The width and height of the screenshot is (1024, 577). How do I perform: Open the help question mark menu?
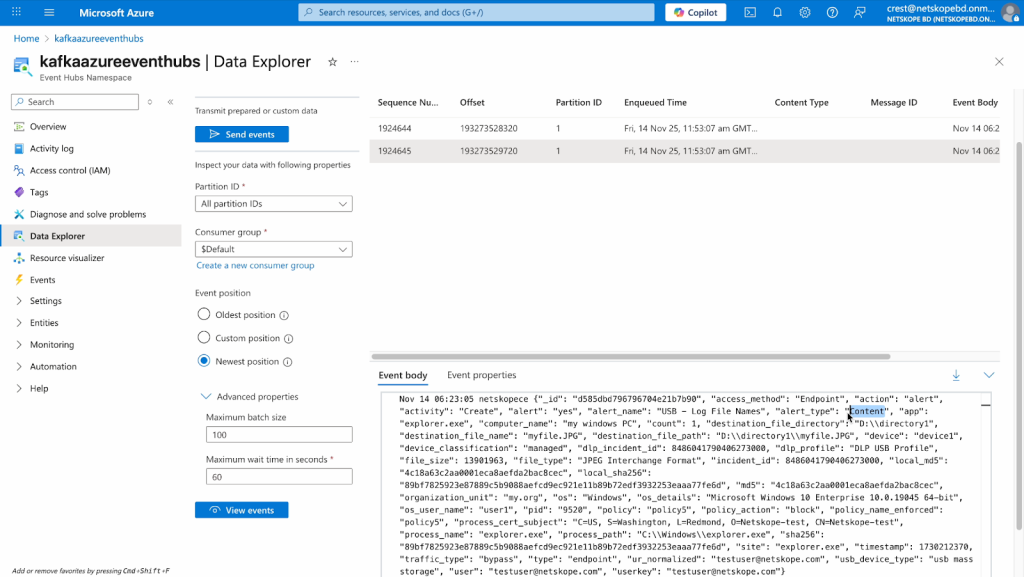(x=832, y=12)
